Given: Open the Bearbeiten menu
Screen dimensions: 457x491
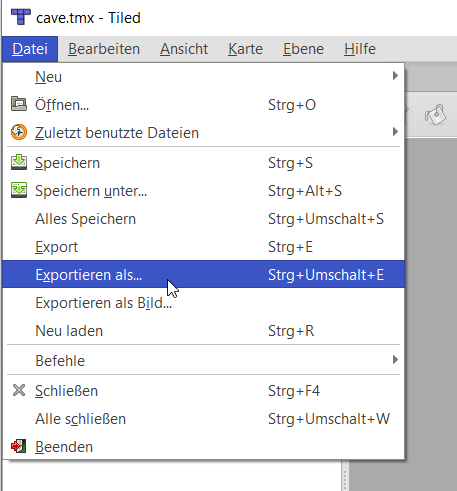Looking at the screenshot, I should pos(104,49).
